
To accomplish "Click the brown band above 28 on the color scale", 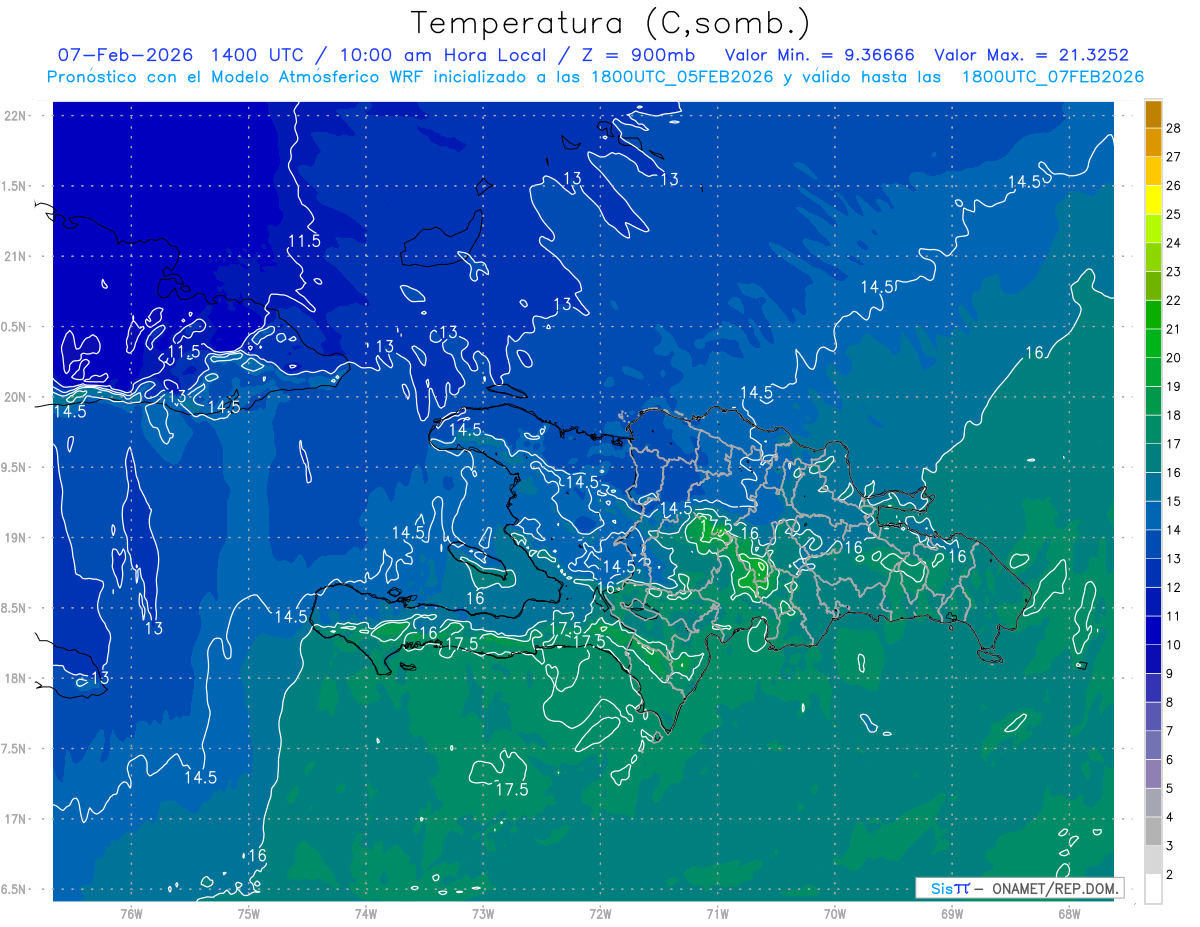I will 1153,114.
